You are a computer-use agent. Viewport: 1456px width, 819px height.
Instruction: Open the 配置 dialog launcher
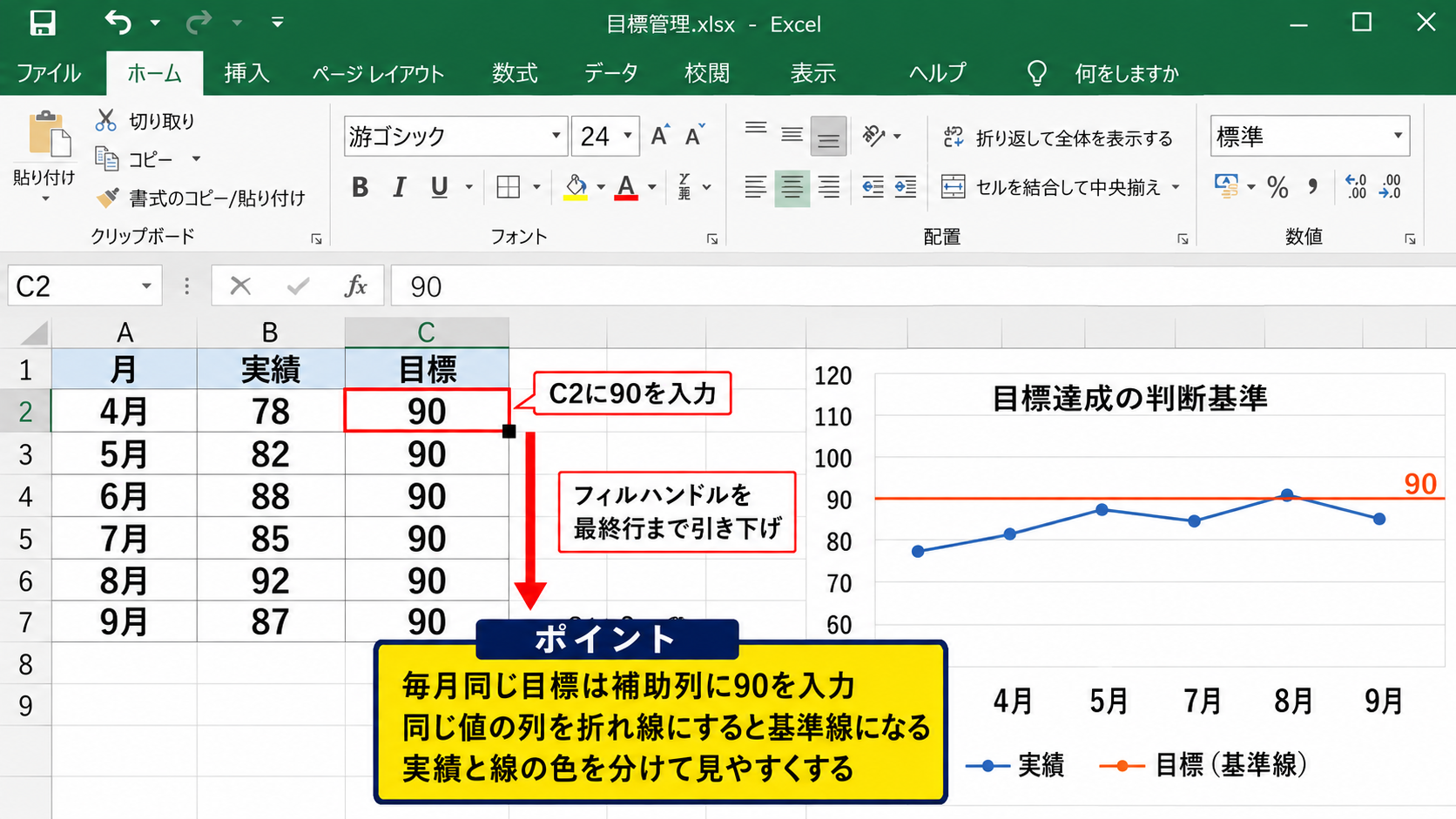[1183, 238]
